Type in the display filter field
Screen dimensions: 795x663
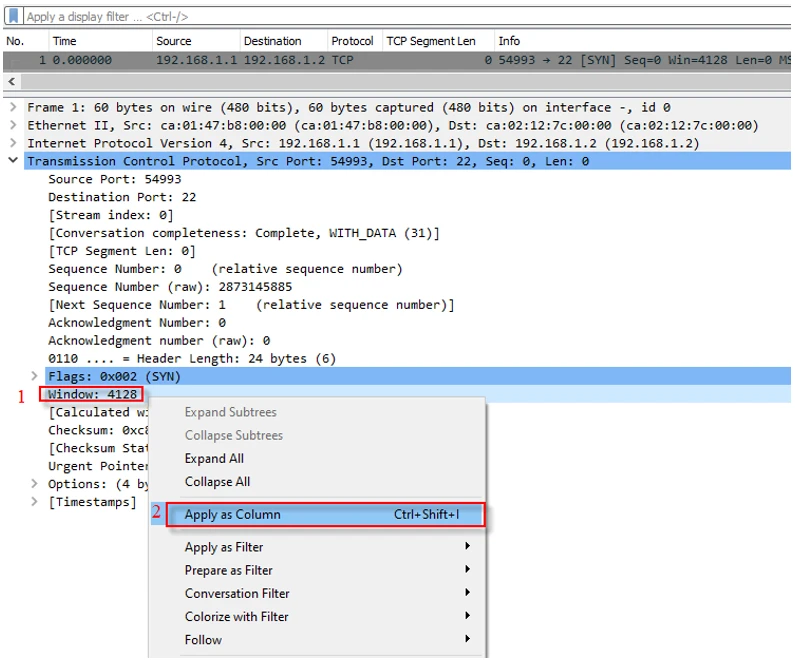pyautogui.click(x=400, y=16)
